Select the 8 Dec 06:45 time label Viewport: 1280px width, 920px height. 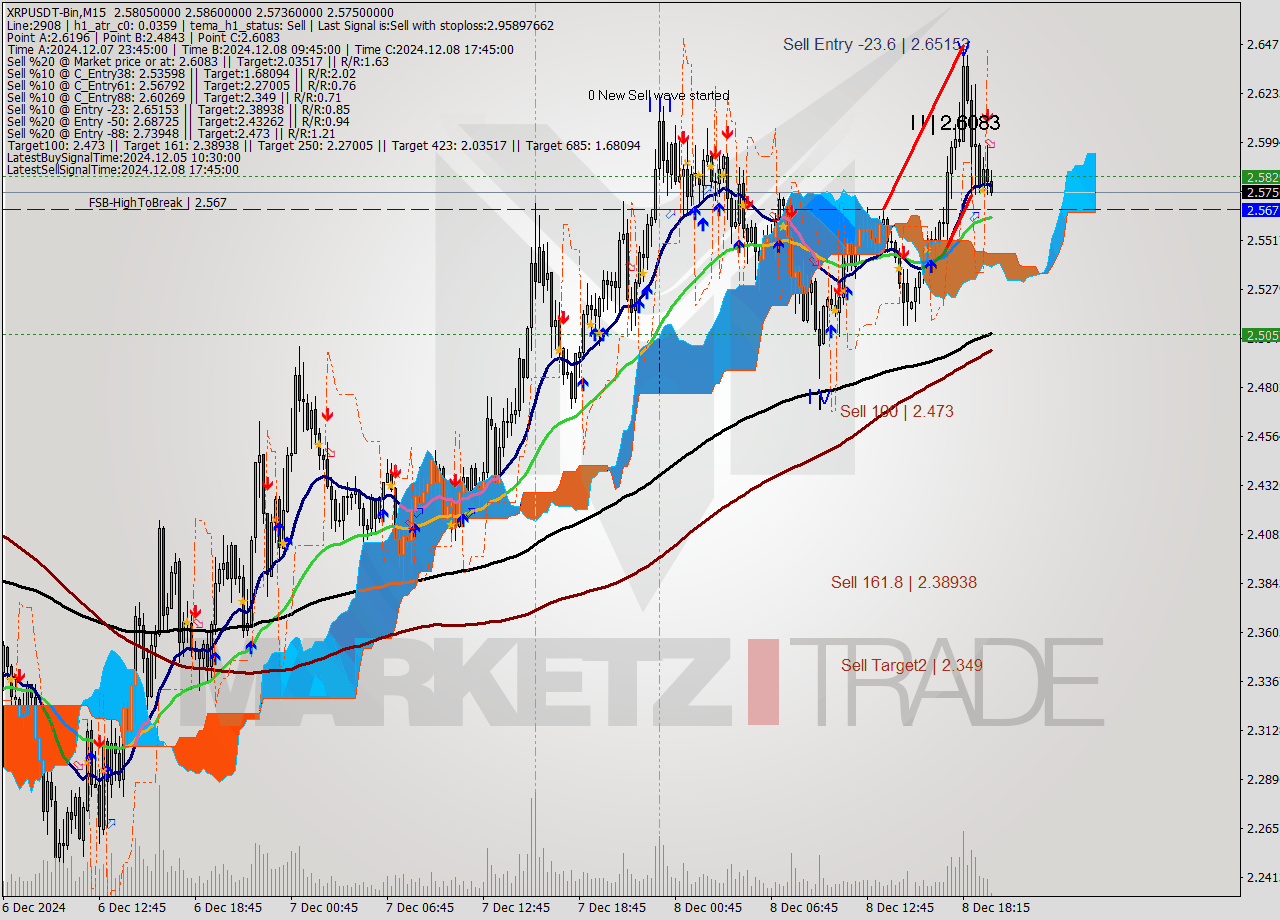tap(804, 908)
